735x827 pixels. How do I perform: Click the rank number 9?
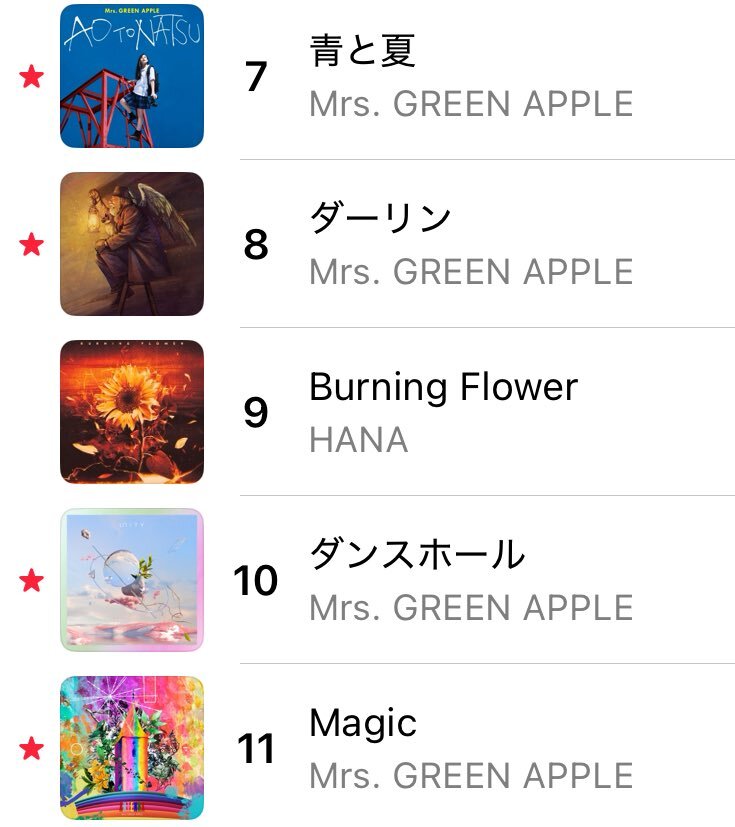[256, 412]
